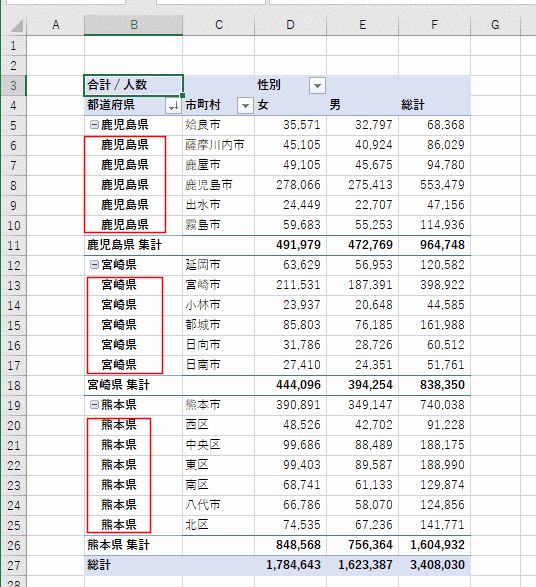Select column G header
Screen dimensions: 536x587
pos(495,25)
